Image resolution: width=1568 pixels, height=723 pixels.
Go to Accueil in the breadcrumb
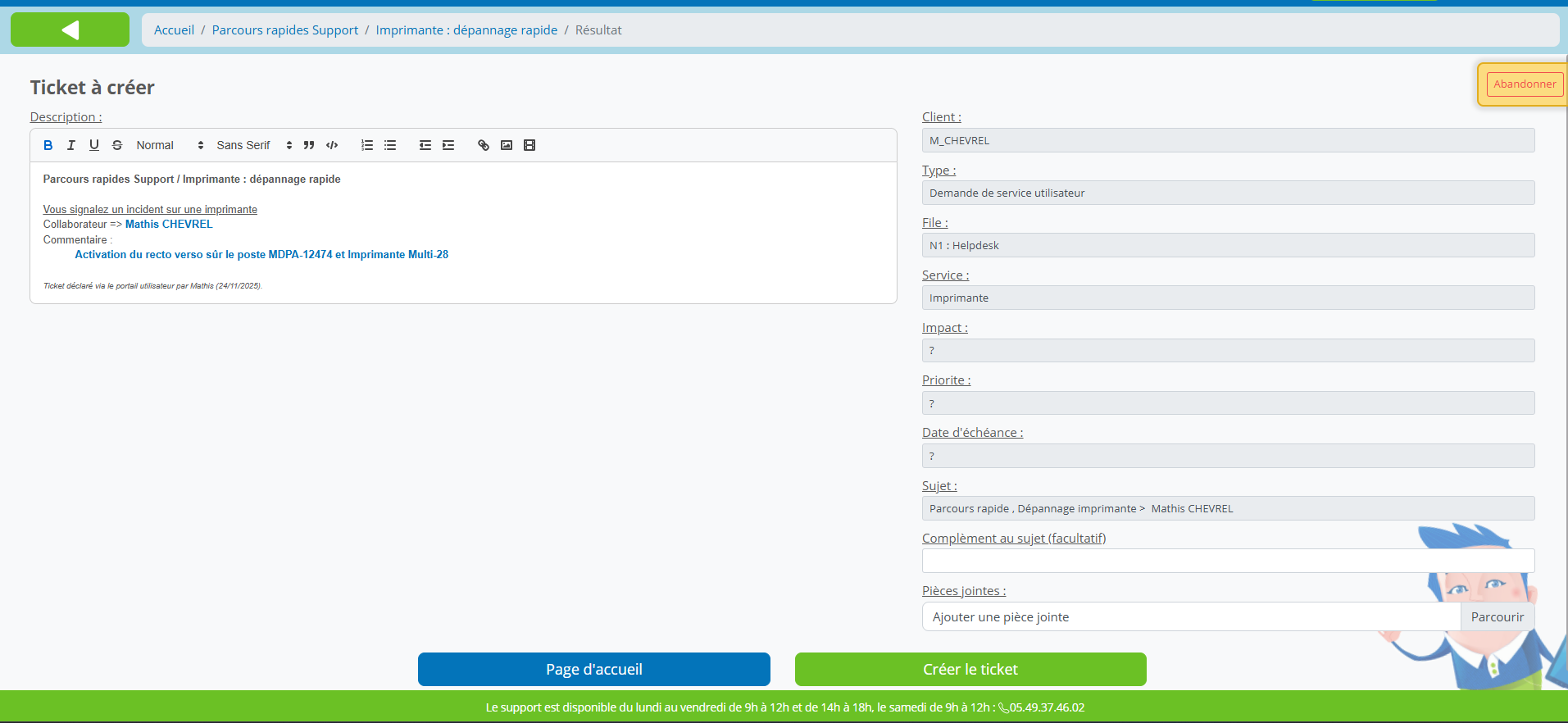point(174,30)
